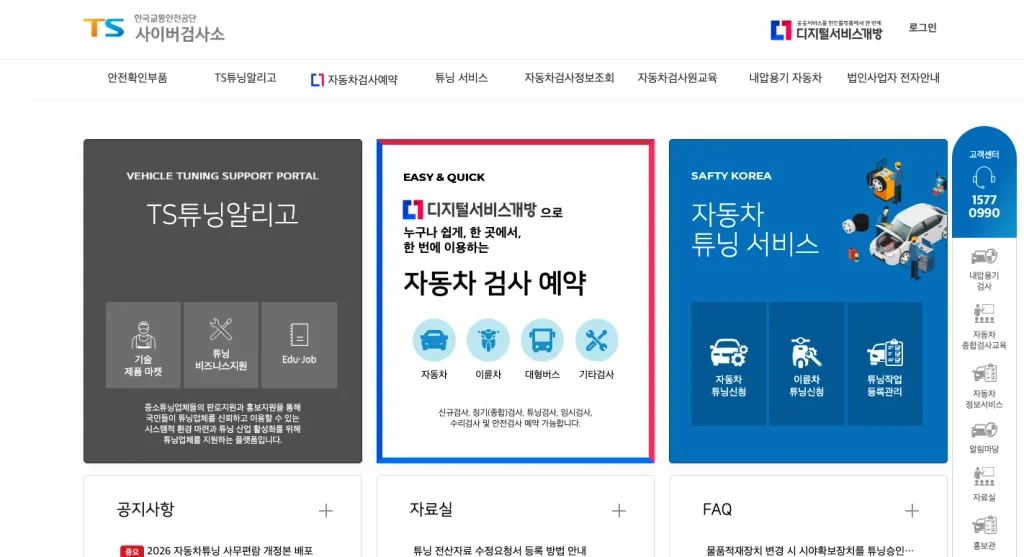Screen dimensions: 1024x557
Task: Click the 자동차 검사 예약 heading
Action: click(x=494, y=283)
